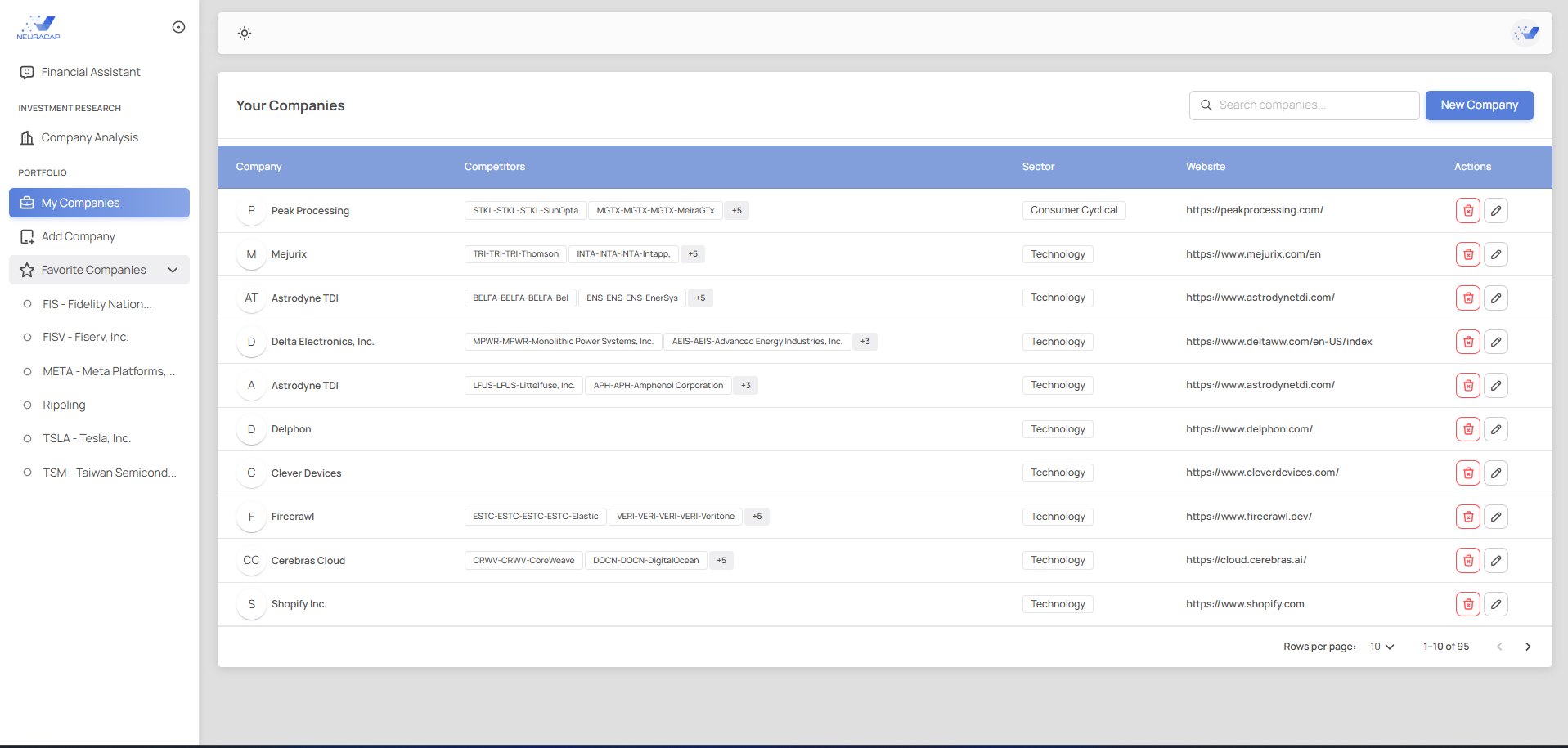The height and width of the screenshot is (748, 1568).
Task: Show +3 more competitors for Delta Electronics
Action: 865,342
